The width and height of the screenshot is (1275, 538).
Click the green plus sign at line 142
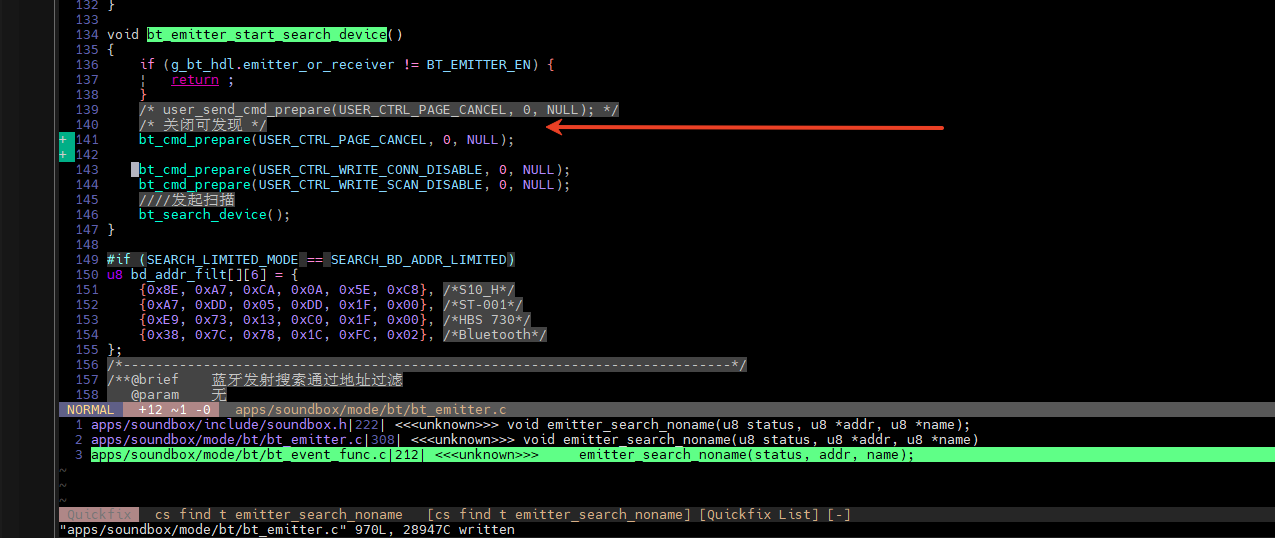point(63,154)
